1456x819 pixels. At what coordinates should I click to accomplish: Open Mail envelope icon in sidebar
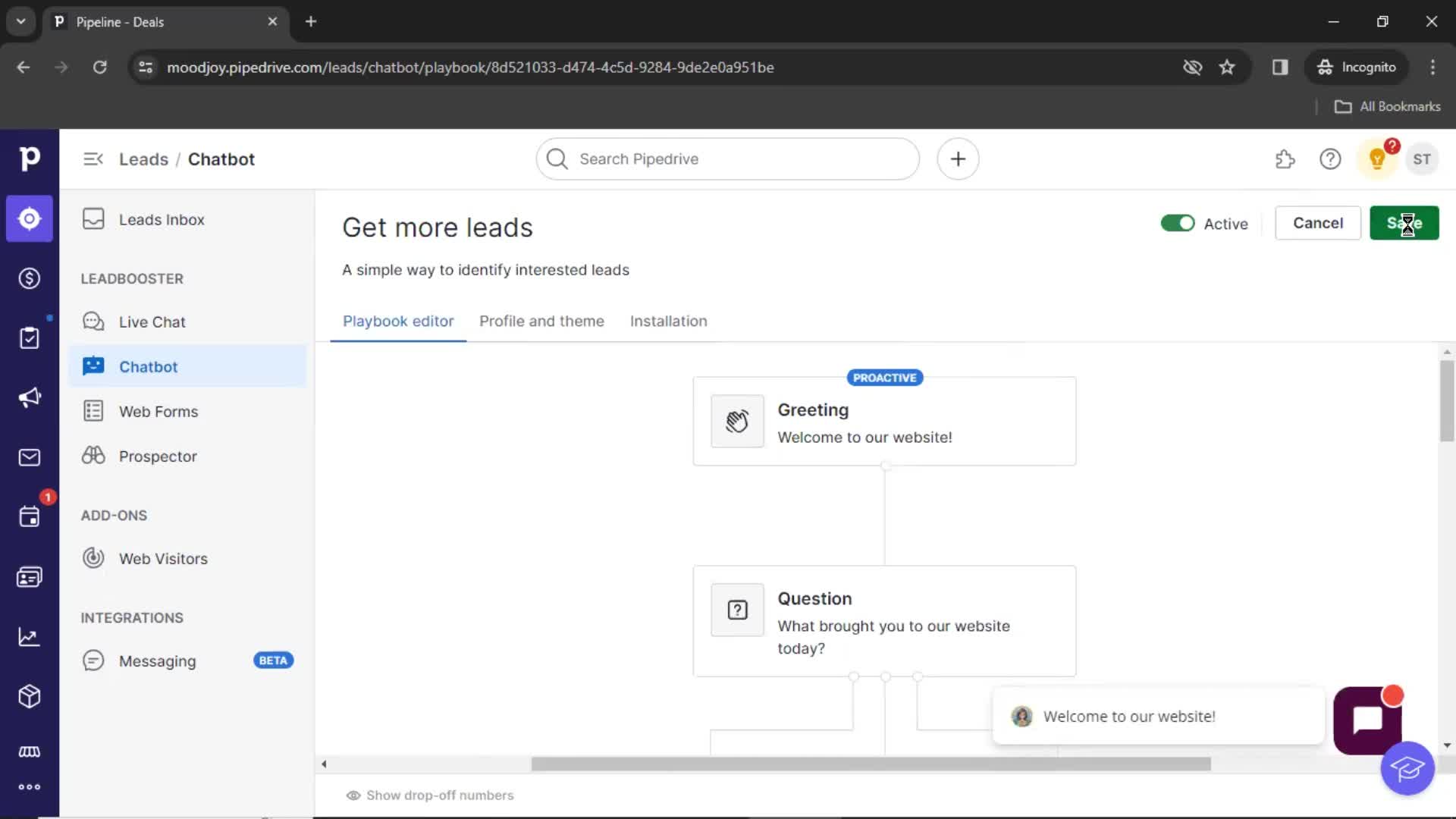coord(29,457)
